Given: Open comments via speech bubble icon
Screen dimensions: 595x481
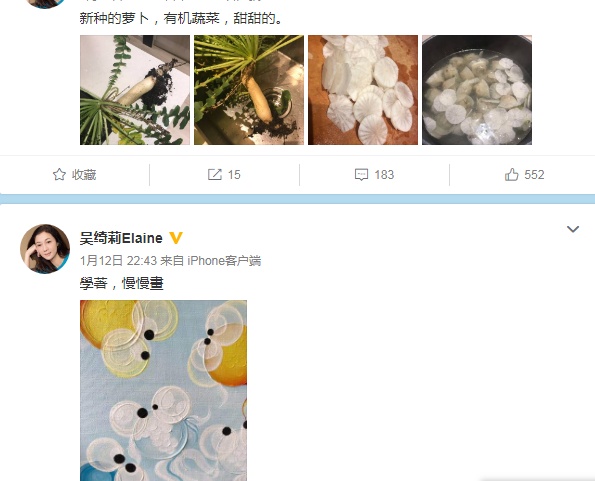Looking at the screenshot, I should coord(361,174).
